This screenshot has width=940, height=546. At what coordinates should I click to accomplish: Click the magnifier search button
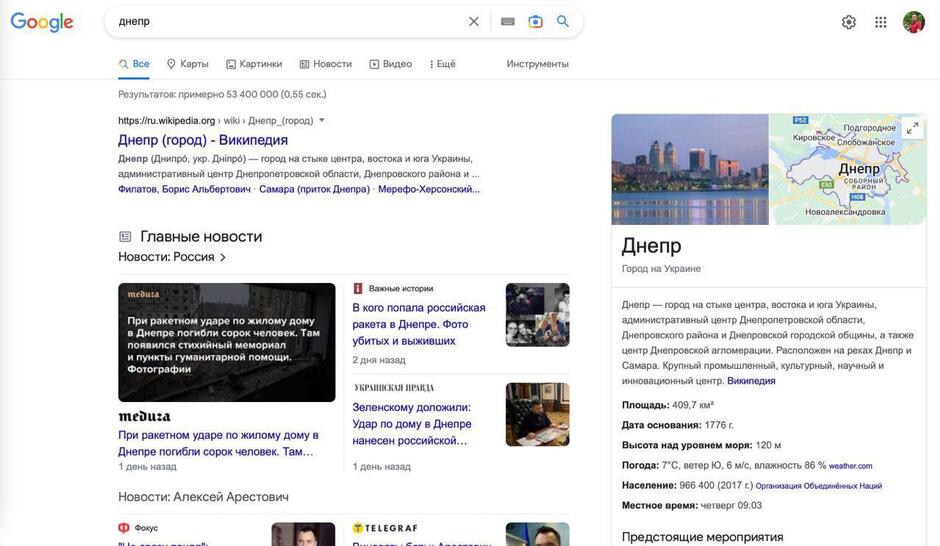tap(562, 22)
